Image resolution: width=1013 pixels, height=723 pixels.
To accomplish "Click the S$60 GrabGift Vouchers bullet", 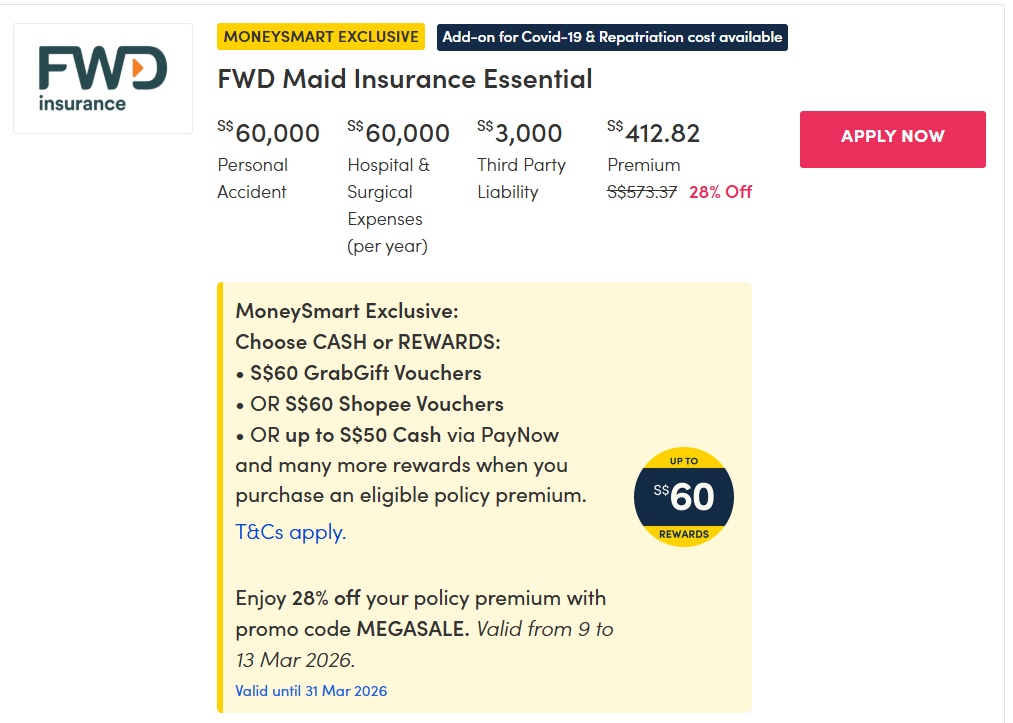I will coord(359,373).
